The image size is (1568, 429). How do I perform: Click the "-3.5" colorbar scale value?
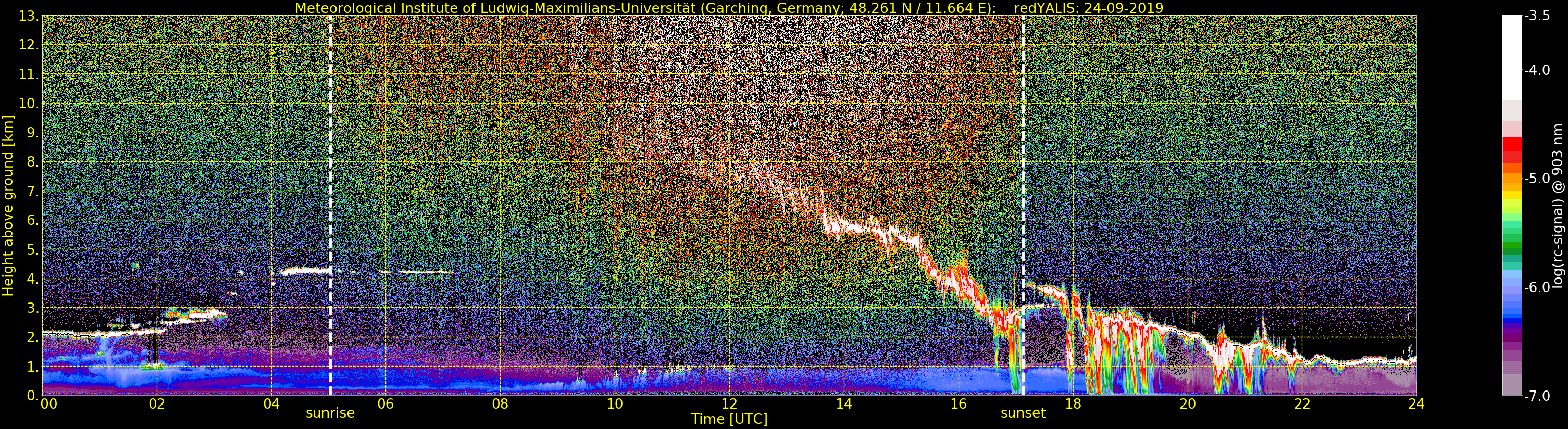point(1537,16)
